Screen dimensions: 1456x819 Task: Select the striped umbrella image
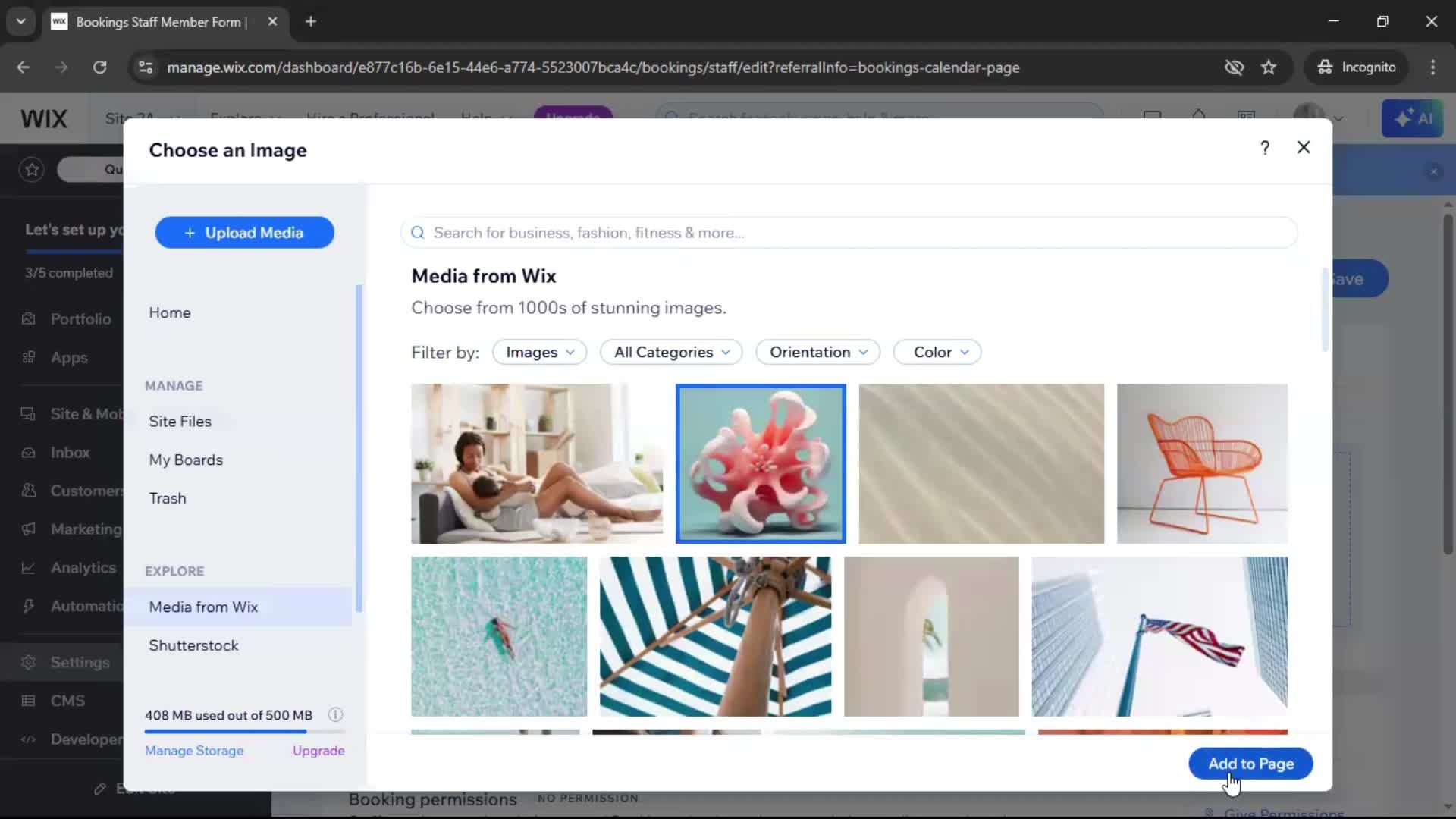[715, 636]
